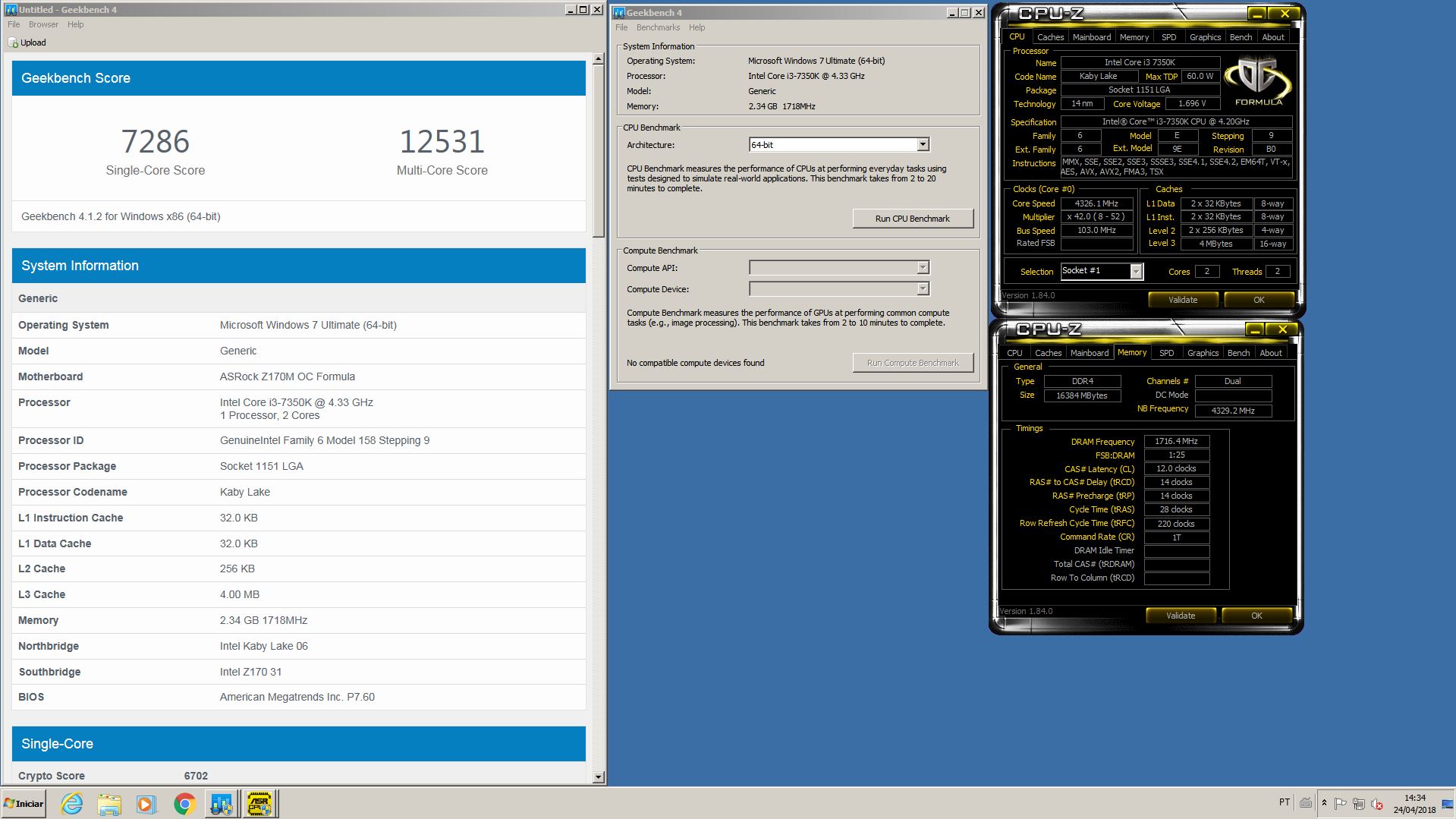The height and width of the screenshot is (819, 1456).
Task: Switch to Geekbench taskbar button
Action: [x=222, y=804]
